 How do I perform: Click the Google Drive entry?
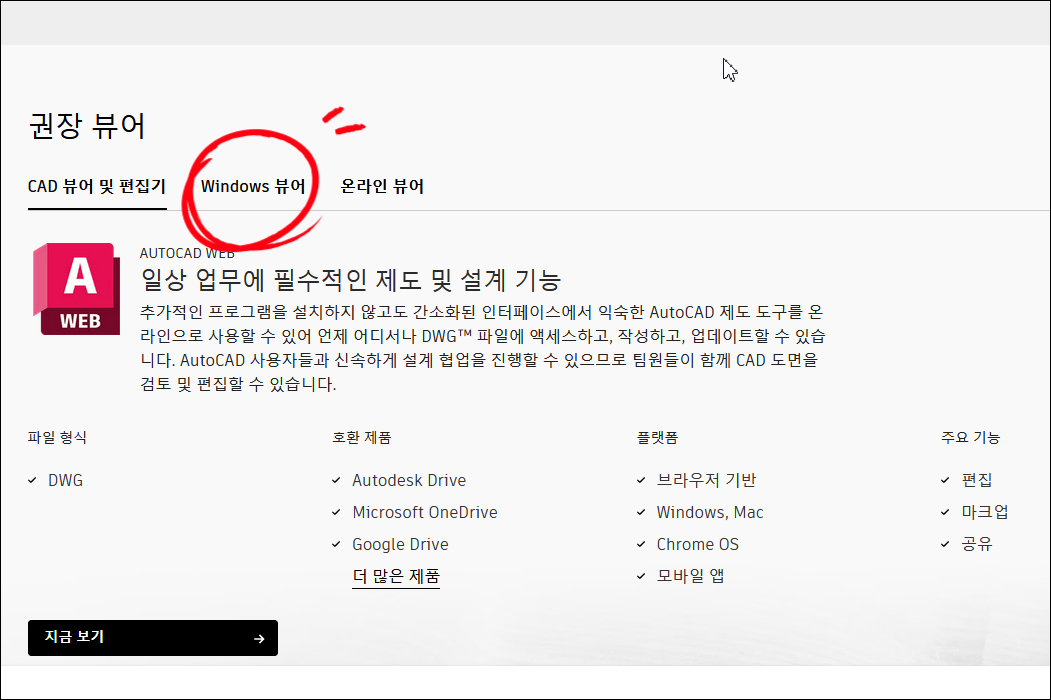(x=400, y=544)
